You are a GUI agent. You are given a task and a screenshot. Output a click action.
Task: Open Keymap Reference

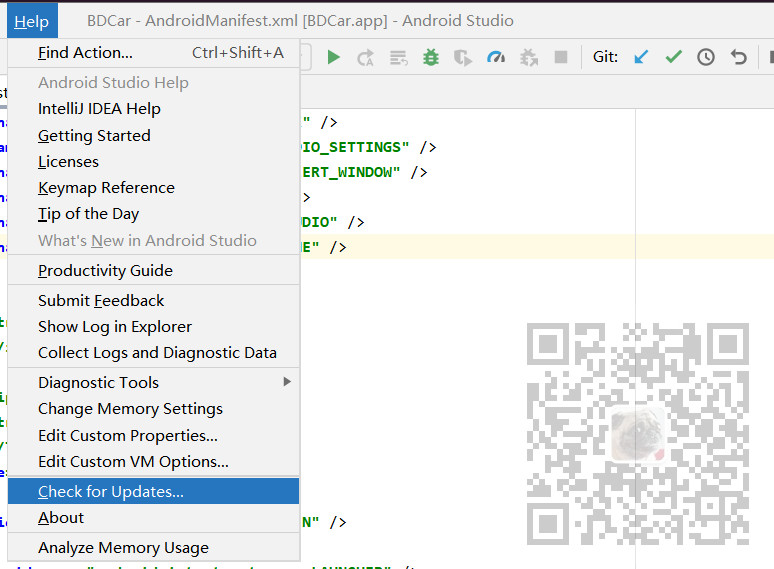click(x=154, y=188)
